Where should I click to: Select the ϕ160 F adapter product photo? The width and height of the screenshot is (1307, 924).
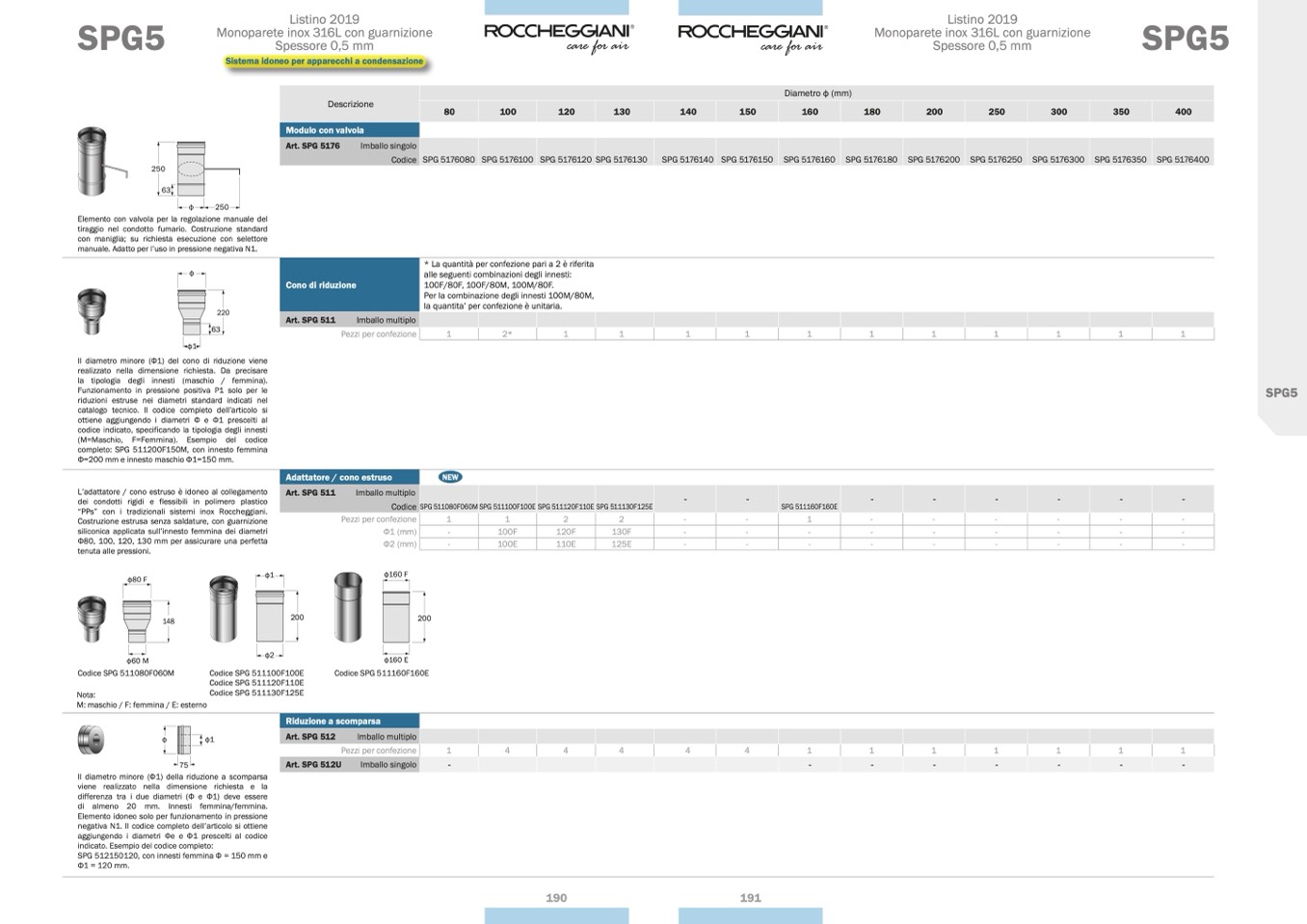[x=348, y=607]
